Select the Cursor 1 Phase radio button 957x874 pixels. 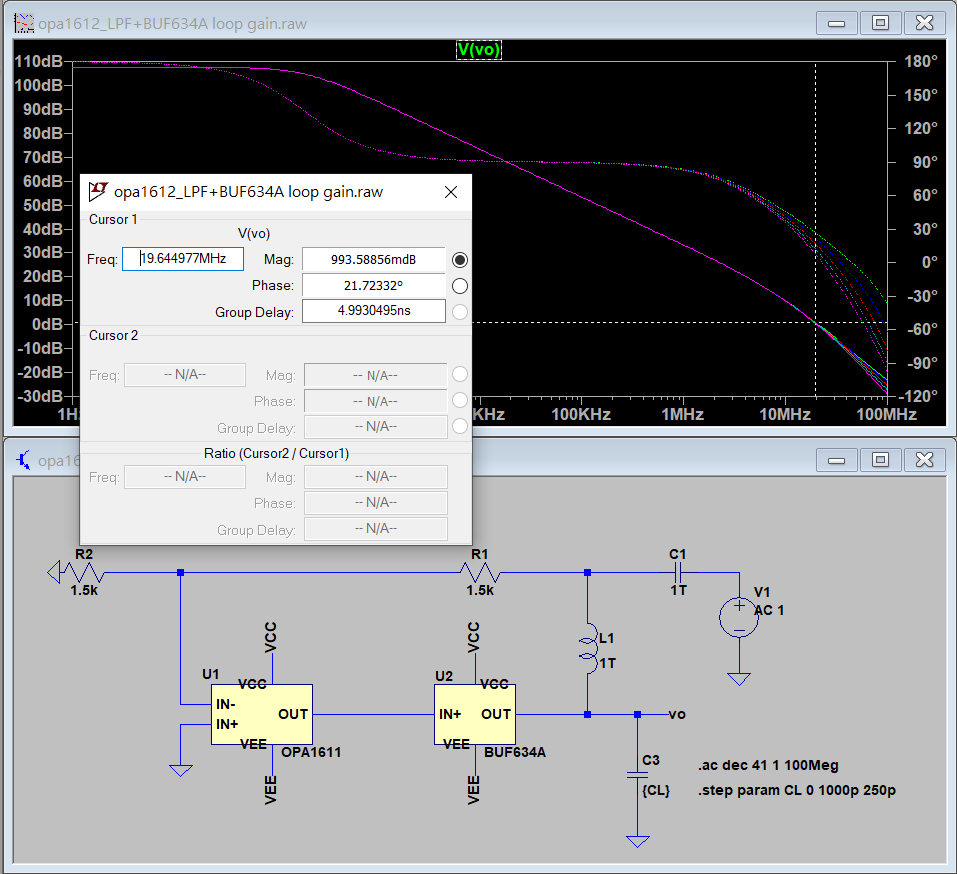coord(460,286)
